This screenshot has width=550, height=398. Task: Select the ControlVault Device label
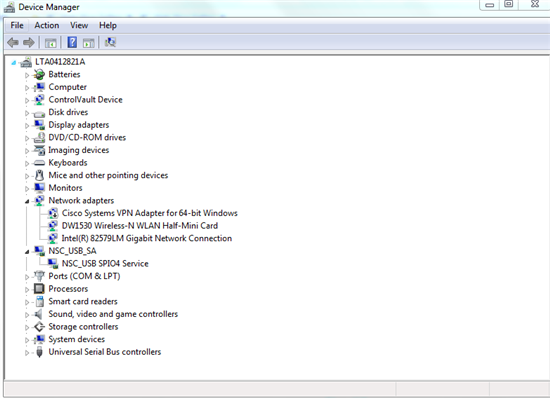point(85,100)
